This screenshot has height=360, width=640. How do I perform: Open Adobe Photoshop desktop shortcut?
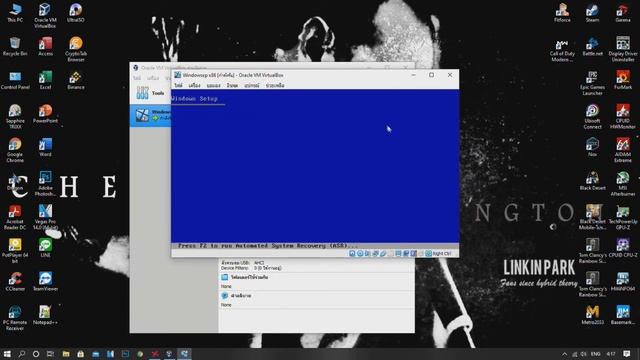pyautogui.click(x=45, y=184)
